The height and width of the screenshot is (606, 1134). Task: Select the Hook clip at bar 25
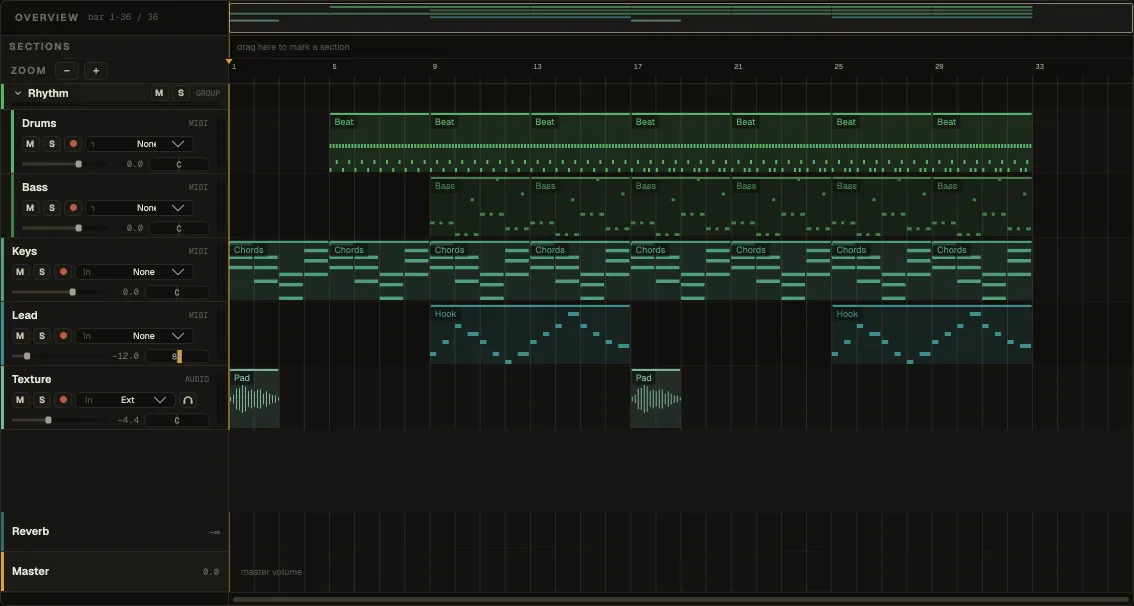tap(932, 335)
